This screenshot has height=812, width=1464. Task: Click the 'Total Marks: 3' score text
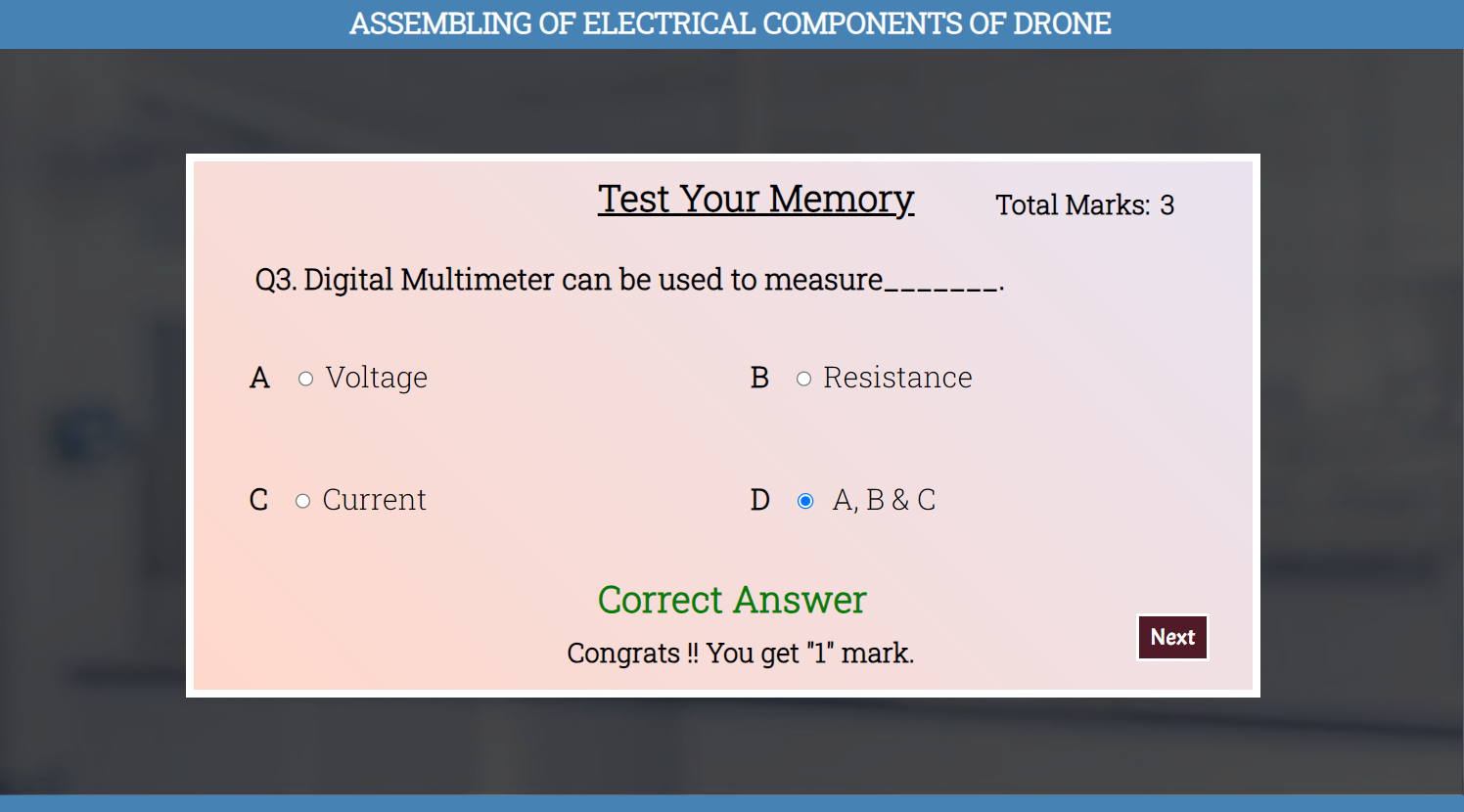(1084, 205)
